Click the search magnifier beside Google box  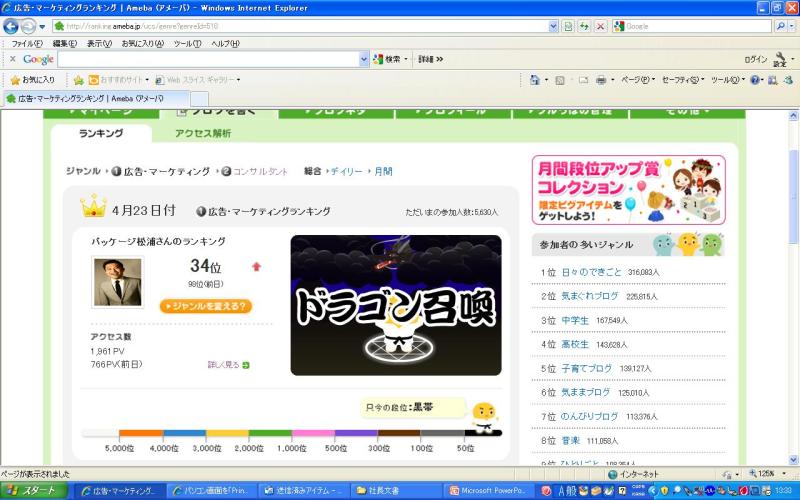[x=780, y=26]
